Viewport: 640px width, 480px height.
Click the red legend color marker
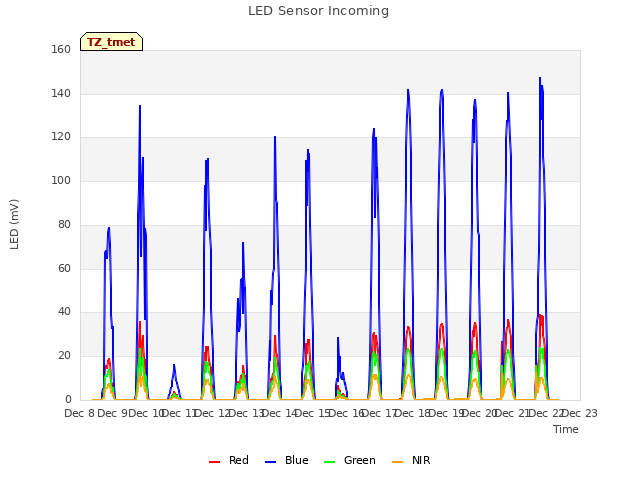(214, 462)
